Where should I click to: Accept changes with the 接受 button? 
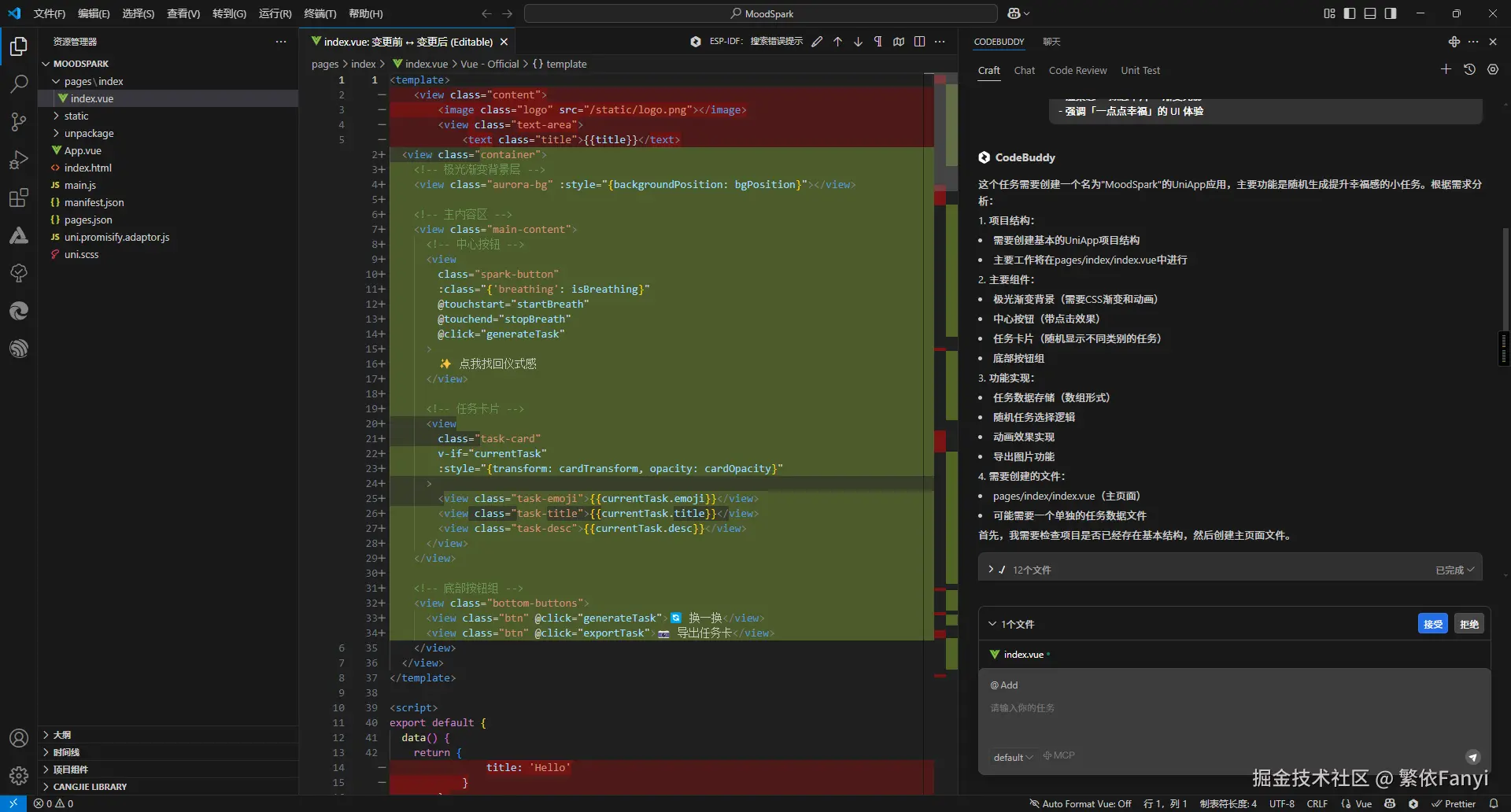point(1433,624)
